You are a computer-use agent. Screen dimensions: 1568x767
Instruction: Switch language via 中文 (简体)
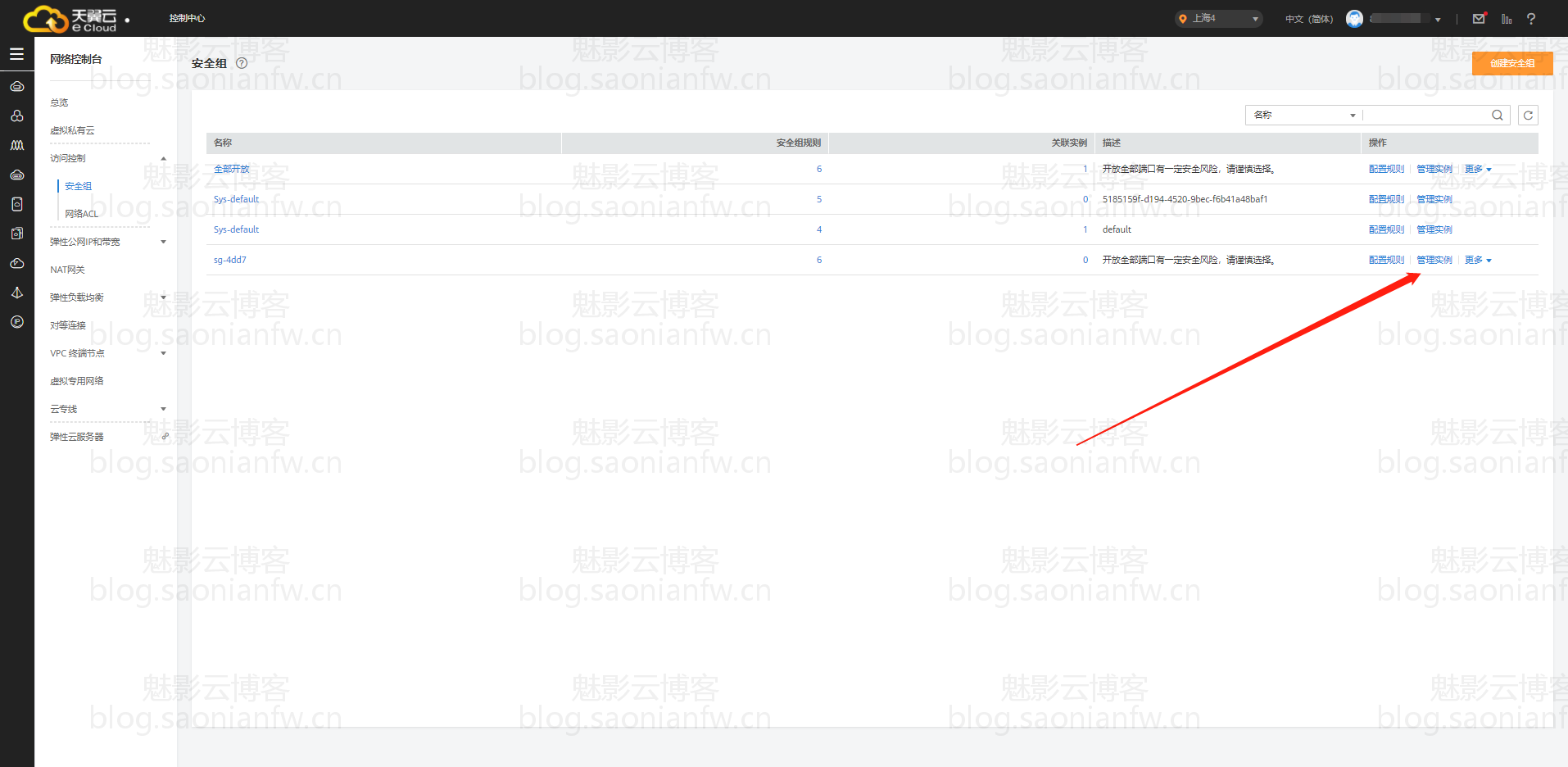(1309, 19)
